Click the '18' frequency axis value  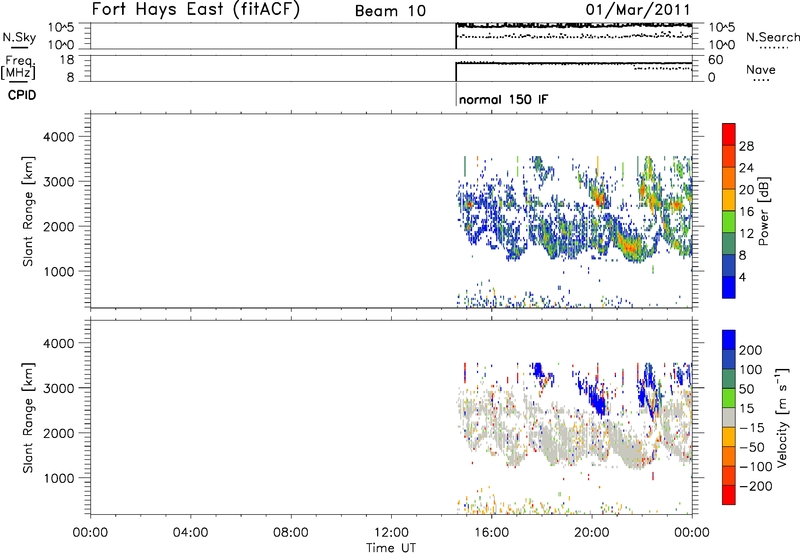(67, 60)
